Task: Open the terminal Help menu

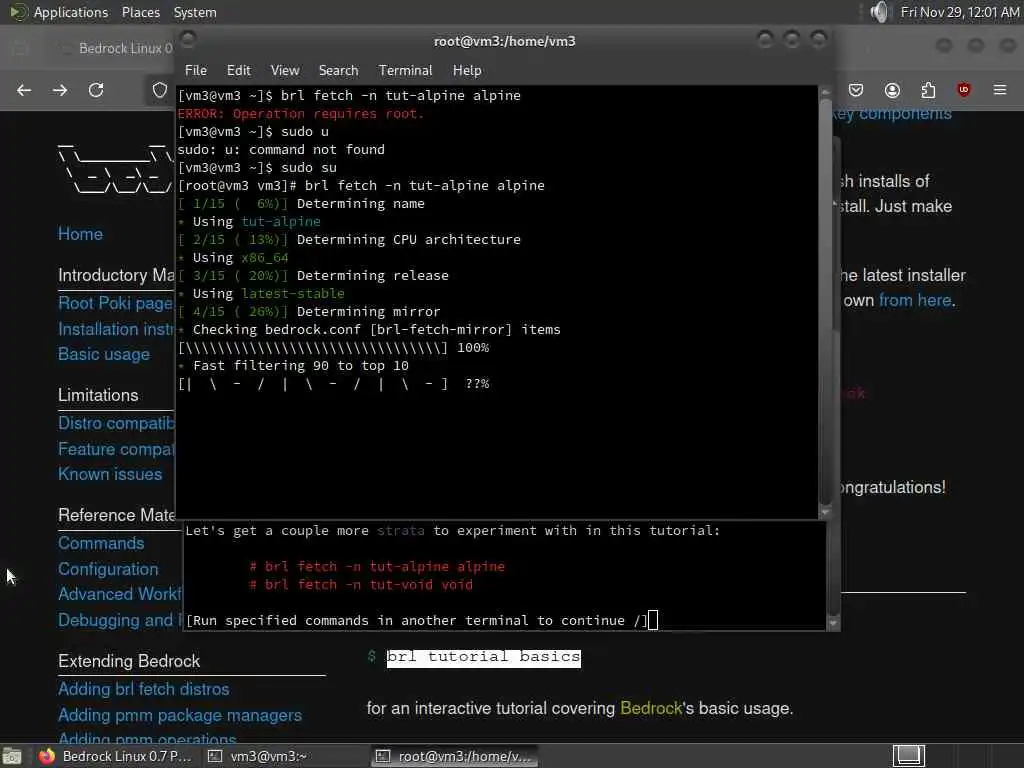Action: tap(467, 71)
